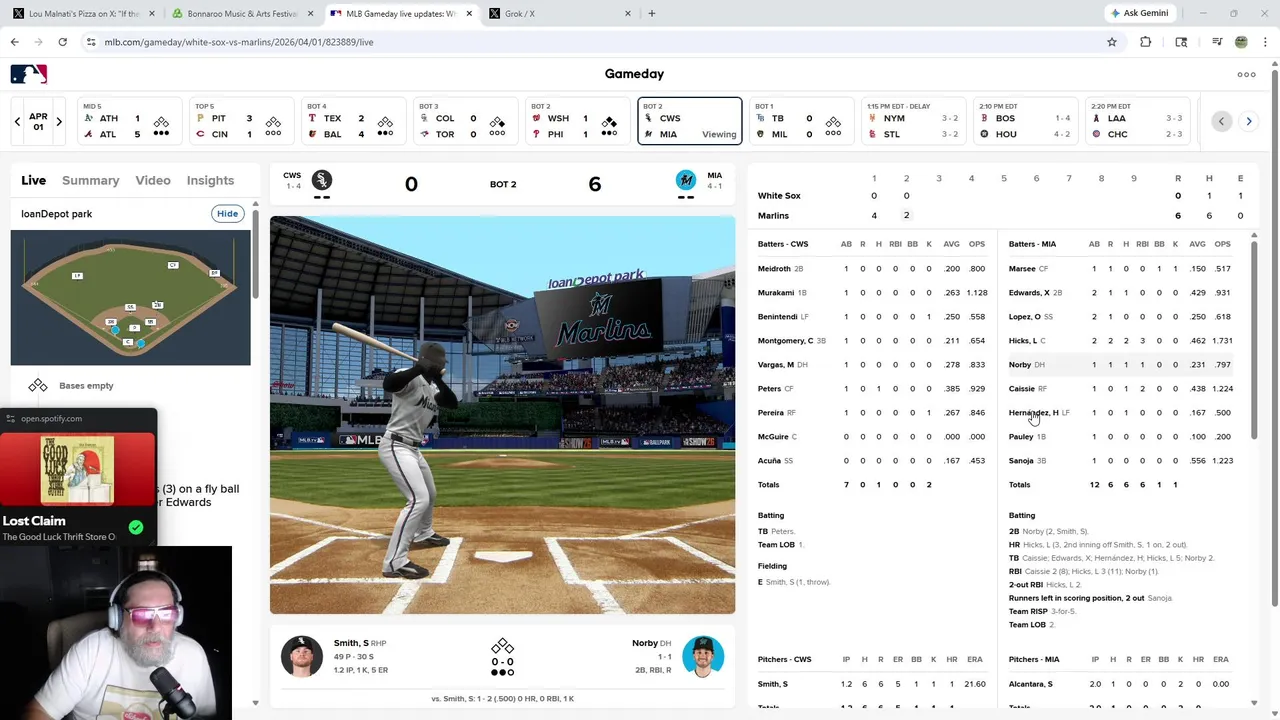1280x720 pixels.
Task: Select the COL vs TOR game card
Action: click(x=466, y=121)
